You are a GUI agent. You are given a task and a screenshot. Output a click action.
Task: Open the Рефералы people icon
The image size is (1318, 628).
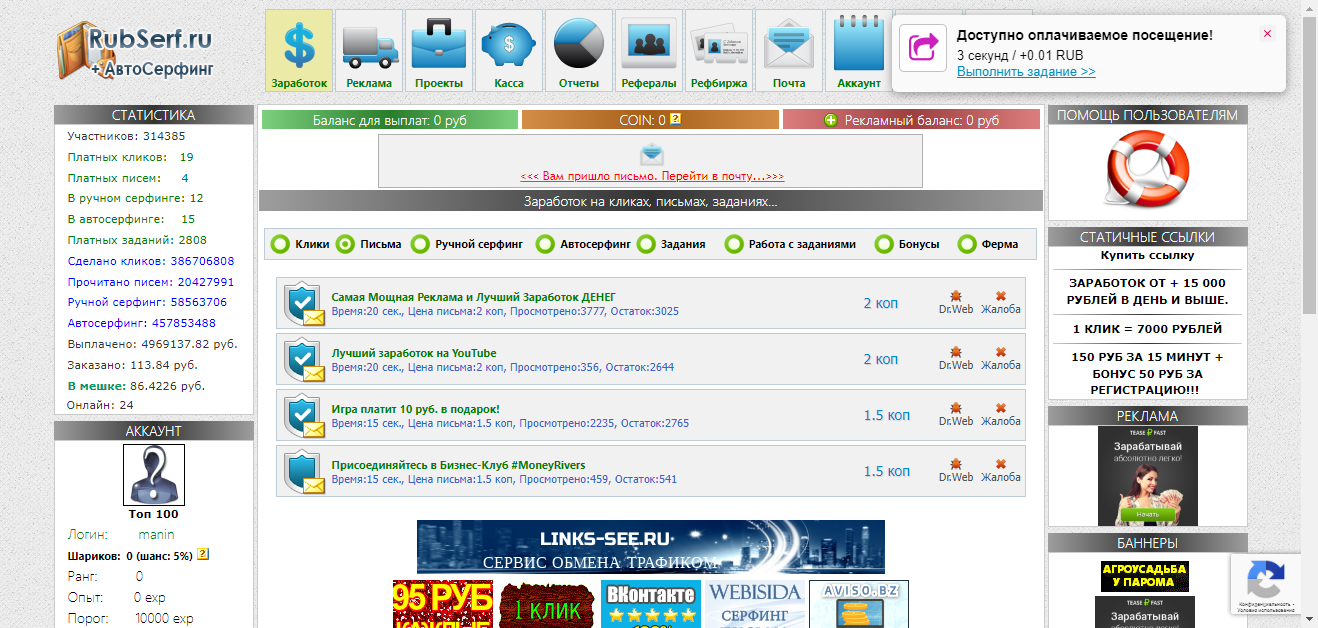tap(649, 51)
